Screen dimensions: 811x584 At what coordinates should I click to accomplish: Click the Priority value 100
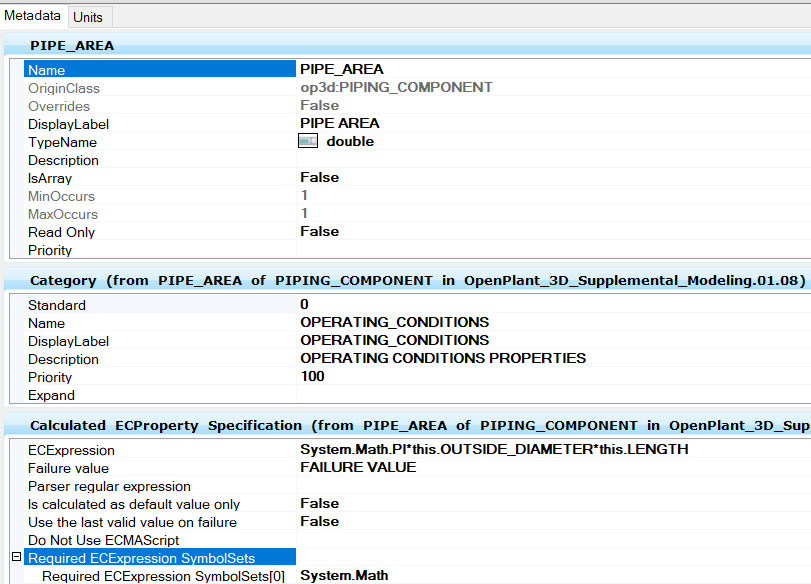coord(312,376)
